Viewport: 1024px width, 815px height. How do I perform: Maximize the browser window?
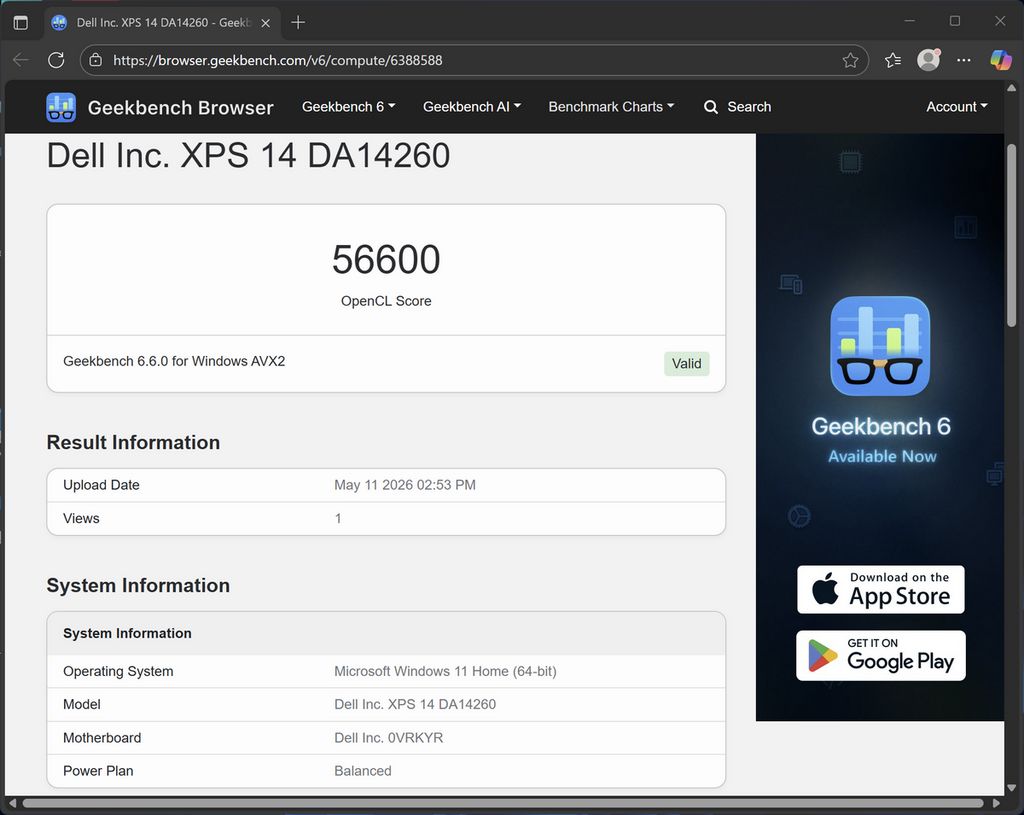click(955, 22)
